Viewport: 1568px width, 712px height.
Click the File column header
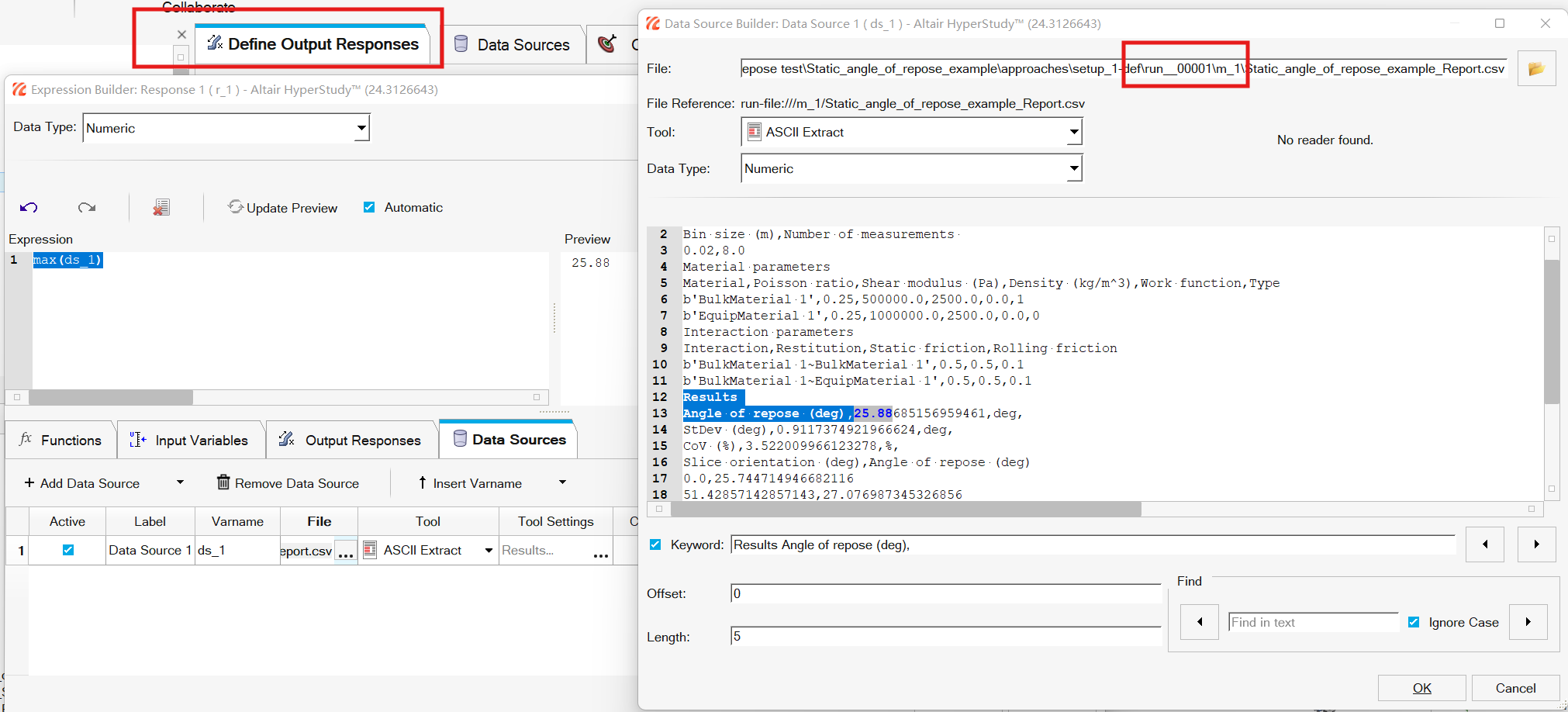pos(319,521)
